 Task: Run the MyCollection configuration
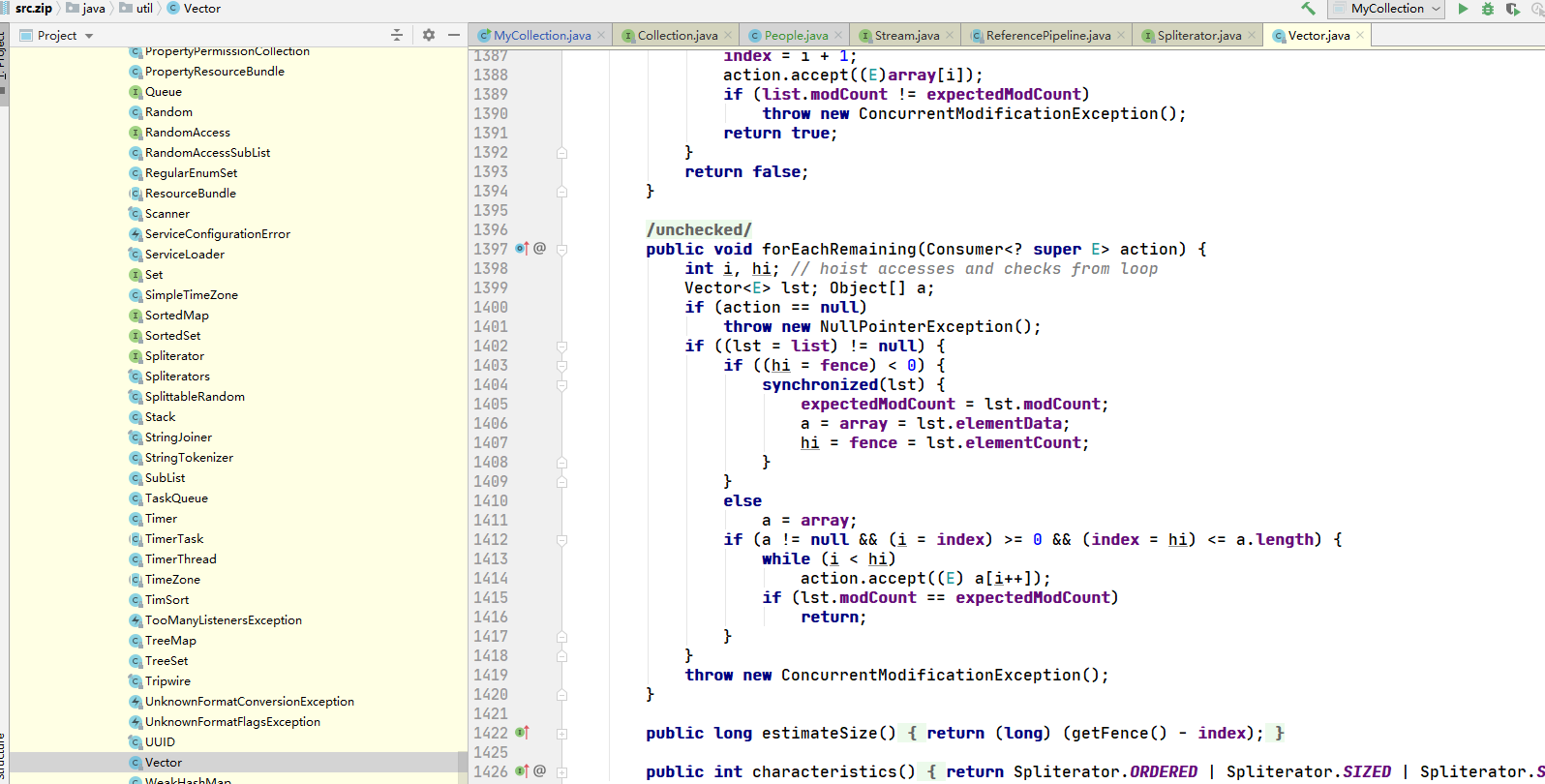pos(1463,9)
